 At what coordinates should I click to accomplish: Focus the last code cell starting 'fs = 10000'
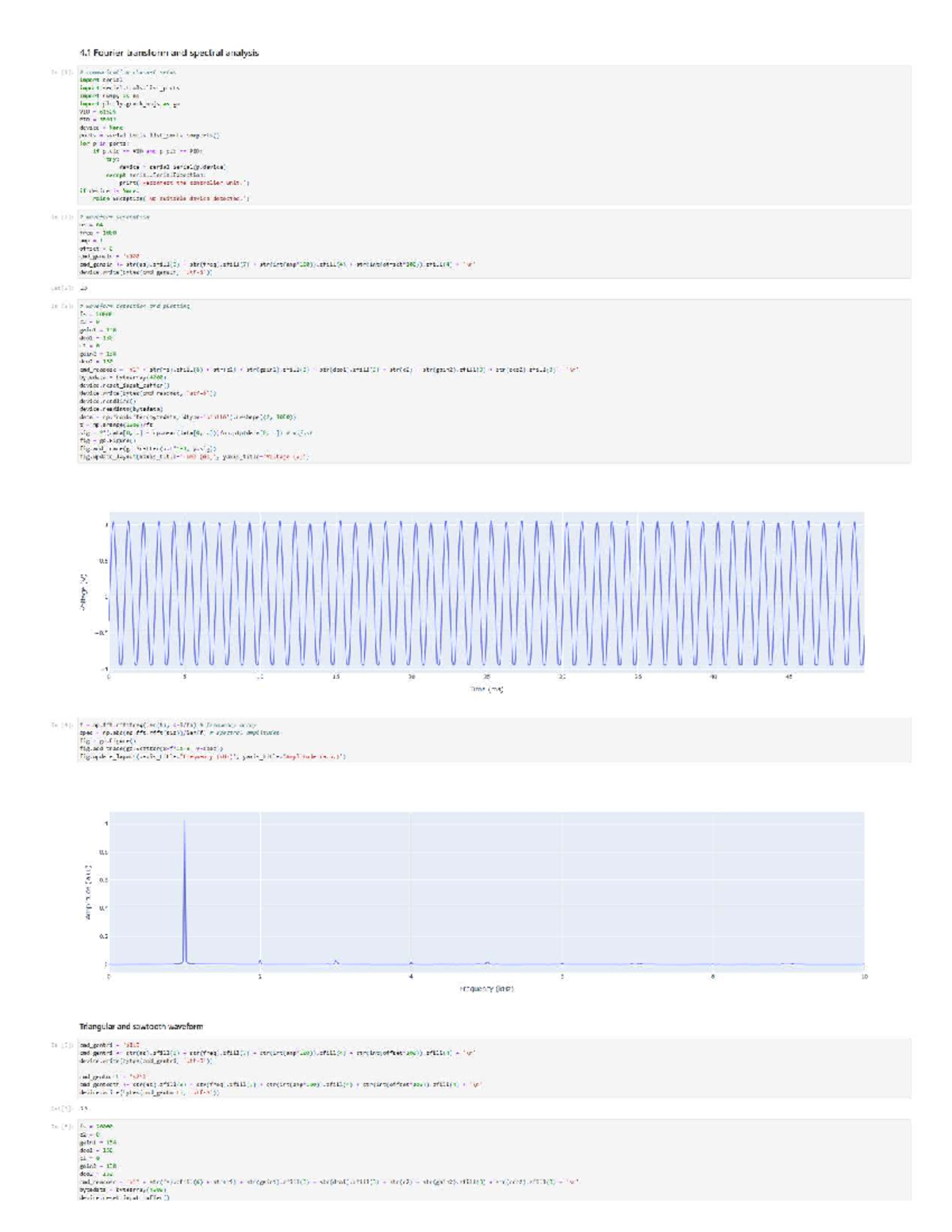click(495, 1160)
